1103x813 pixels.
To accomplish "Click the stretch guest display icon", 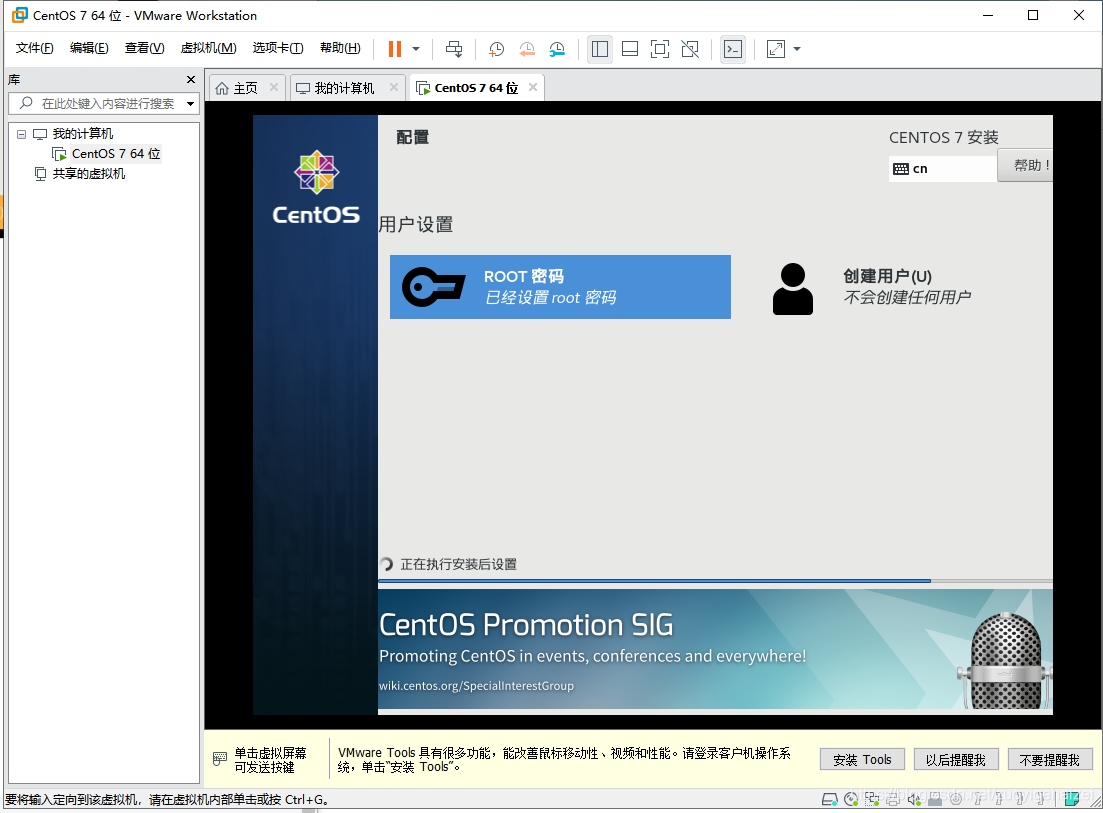I will click(776, 49).
